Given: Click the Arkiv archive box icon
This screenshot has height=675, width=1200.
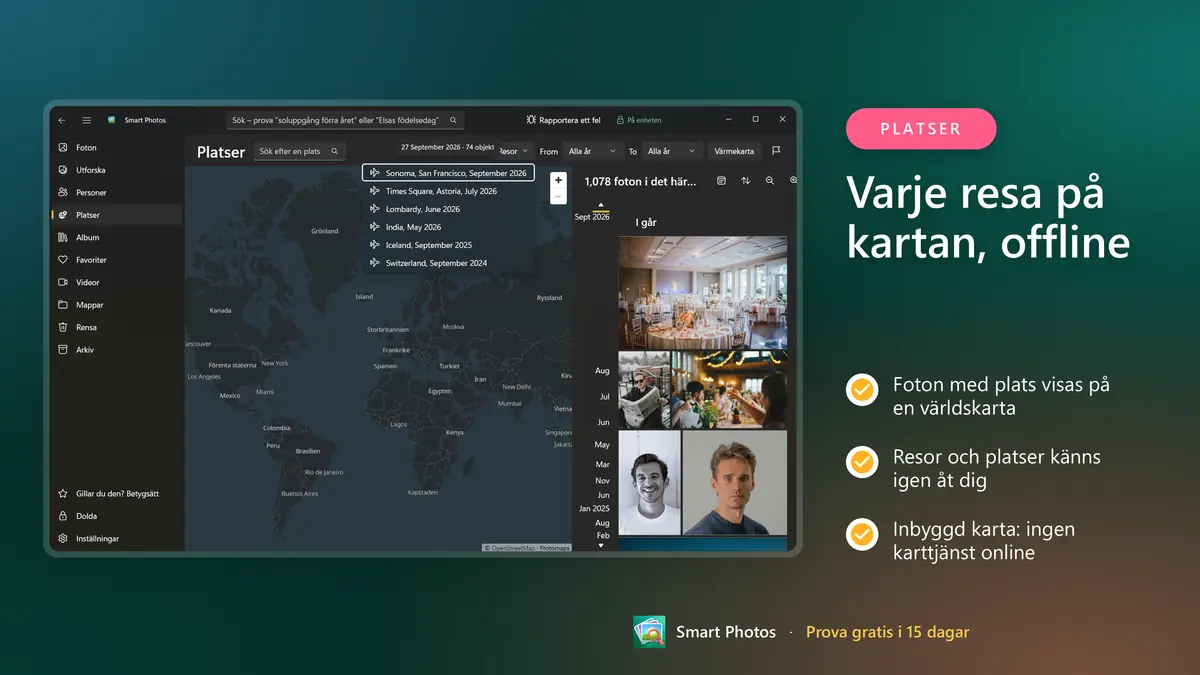Looking at the screenshot, I should [x=63, y=350].
